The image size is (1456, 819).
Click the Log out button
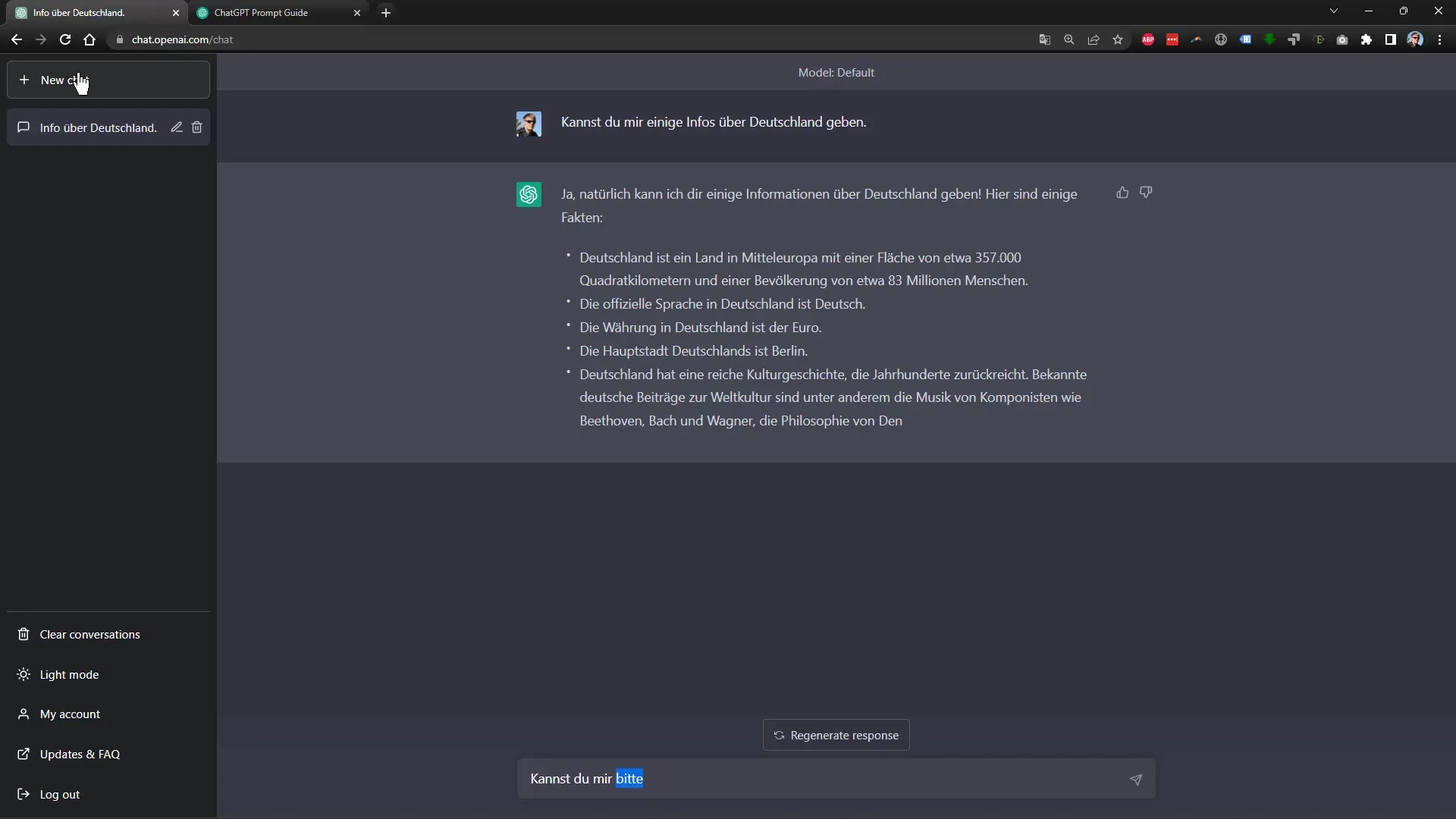(x=59, y=793)
